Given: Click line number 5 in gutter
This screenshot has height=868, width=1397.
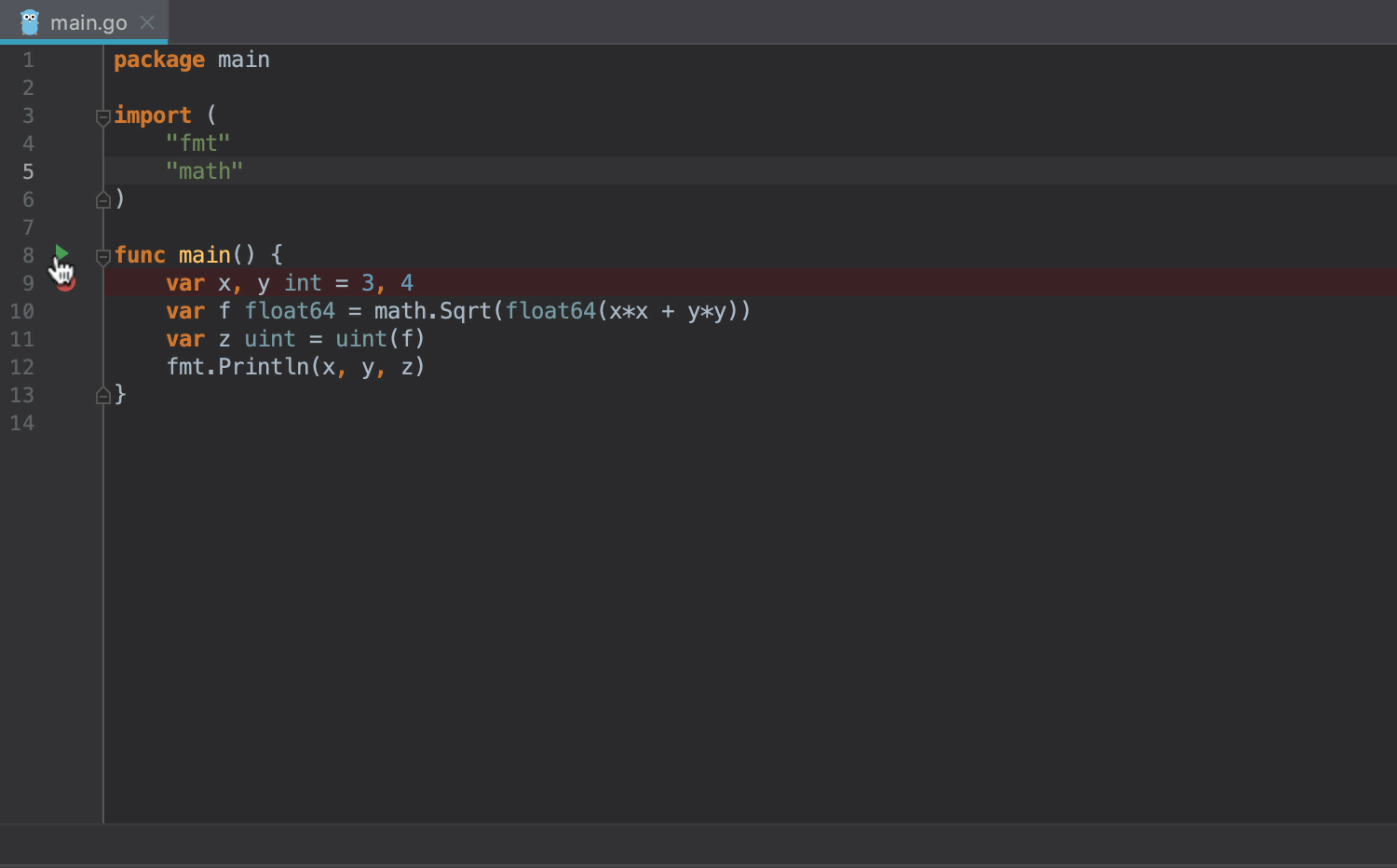Looking at the screenshot, I should [x=28, y=171].
